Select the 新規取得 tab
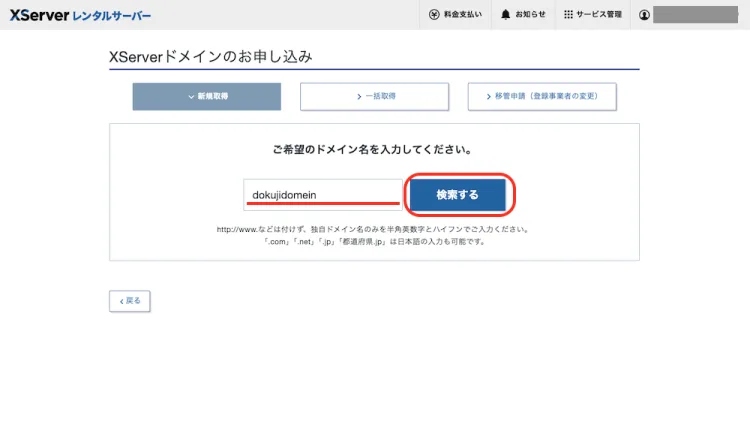 click(207, 97)
